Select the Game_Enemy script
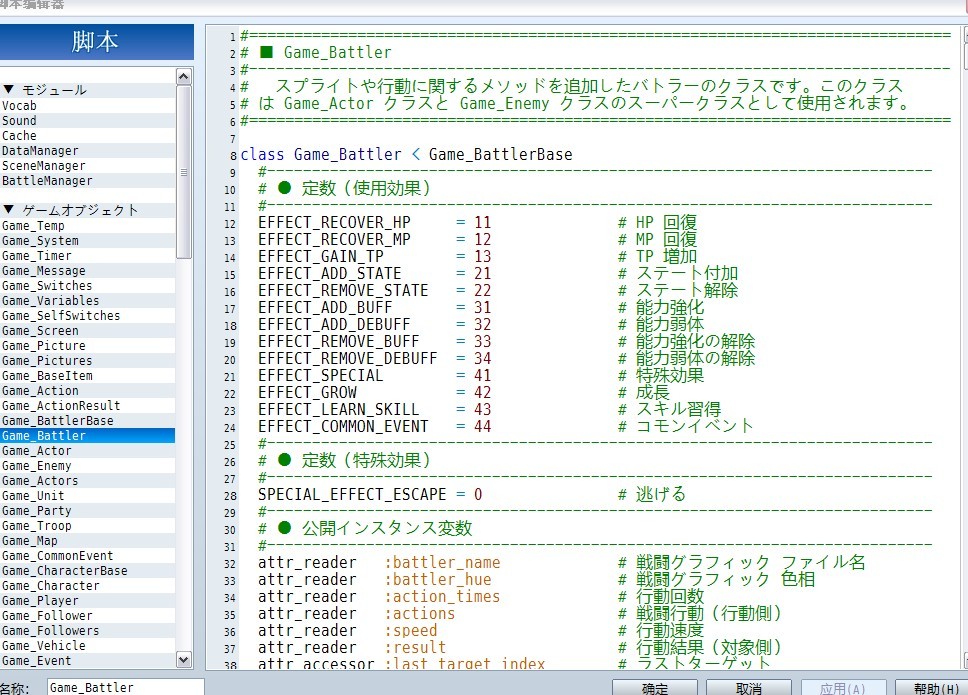Viewport: 968px width, 695px height. [x=88, y=465]
